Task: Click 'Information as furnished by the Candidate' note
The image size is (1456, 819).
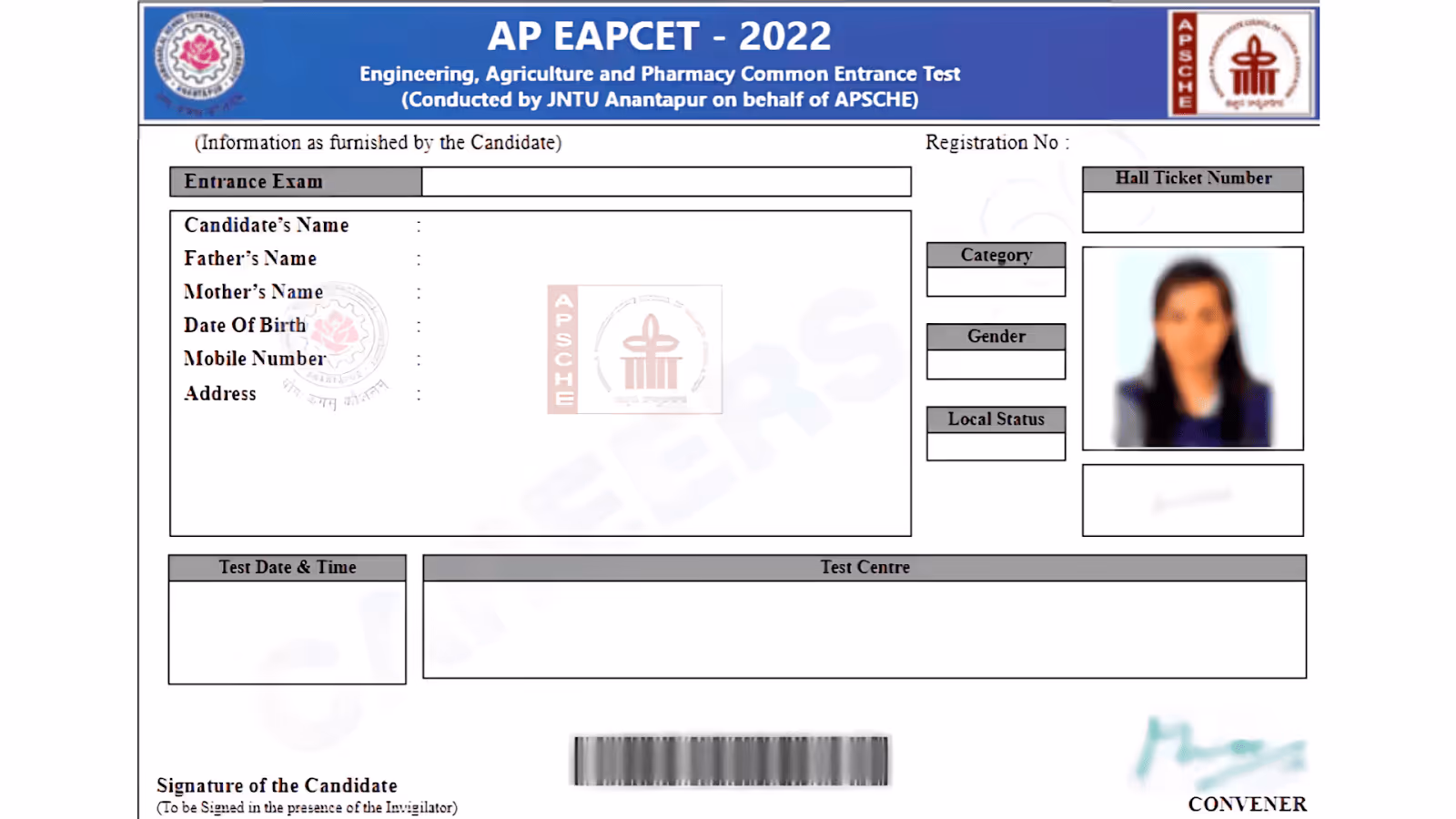Action: tap(378, 143)
